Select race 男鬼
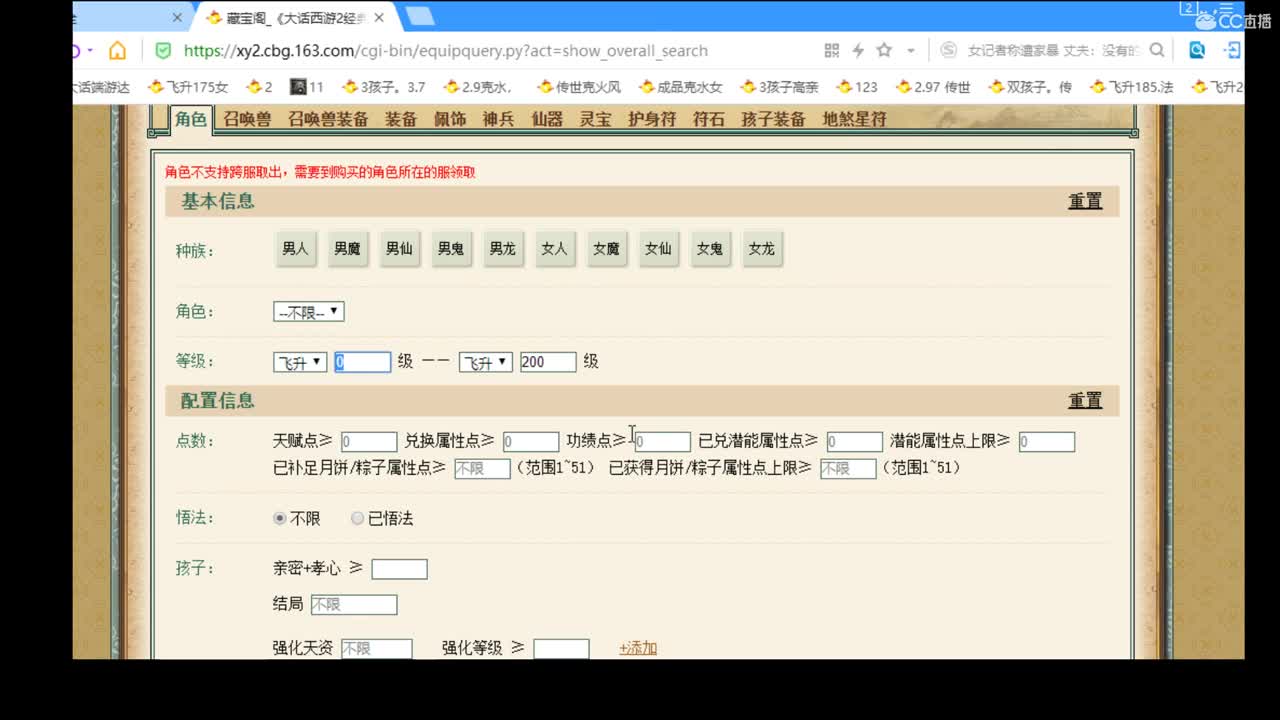The height and width of the screenshot is (720, 1280). tap(451, 249)
